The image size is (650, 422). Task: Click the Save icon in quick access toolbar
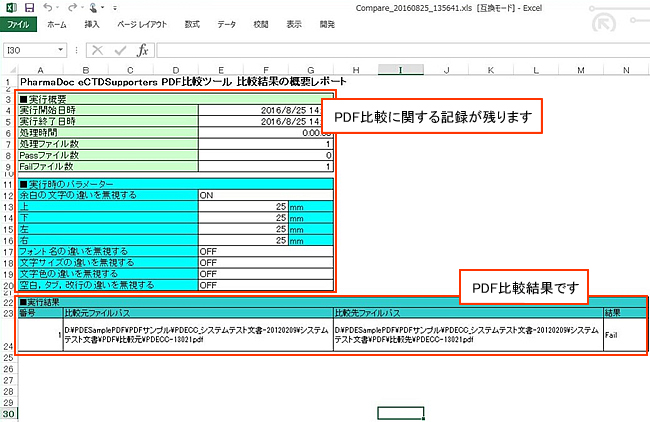click(31, 7)
